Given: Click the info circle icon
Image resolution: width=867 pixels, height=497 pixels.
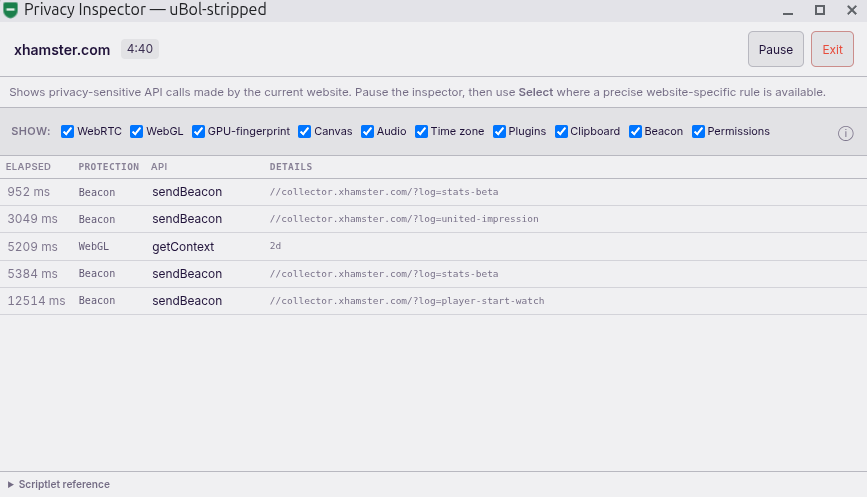Looking at the screenshot, I should coord(845,133).
